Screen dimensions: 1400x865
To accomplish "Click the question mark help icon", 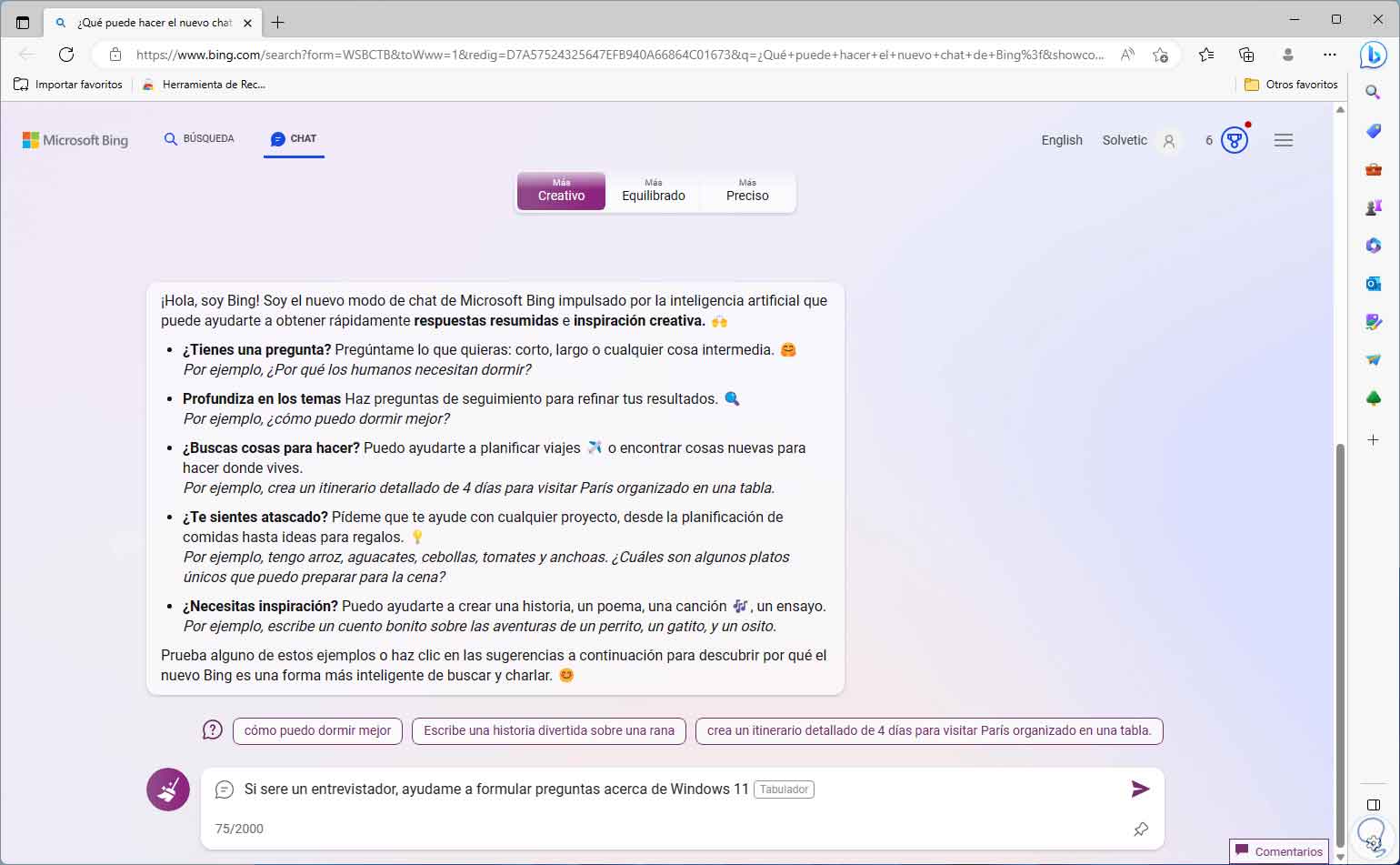I will (x=212, y=730).
